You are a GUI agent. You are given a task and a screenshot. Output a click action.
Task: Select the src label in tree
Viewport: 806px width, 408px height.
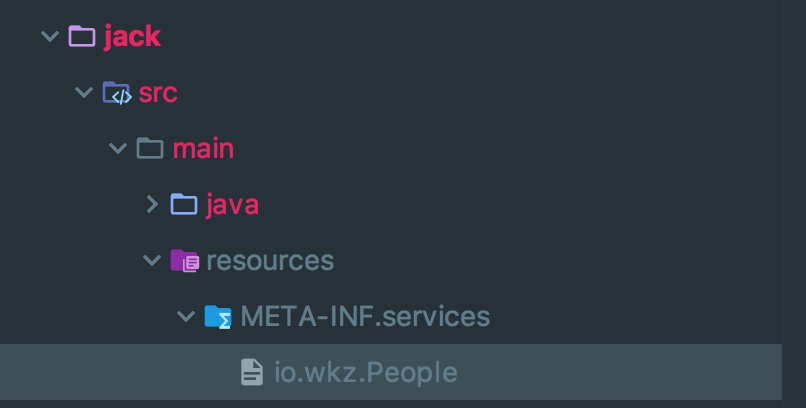pyautogui.click(x=158, y=93)
